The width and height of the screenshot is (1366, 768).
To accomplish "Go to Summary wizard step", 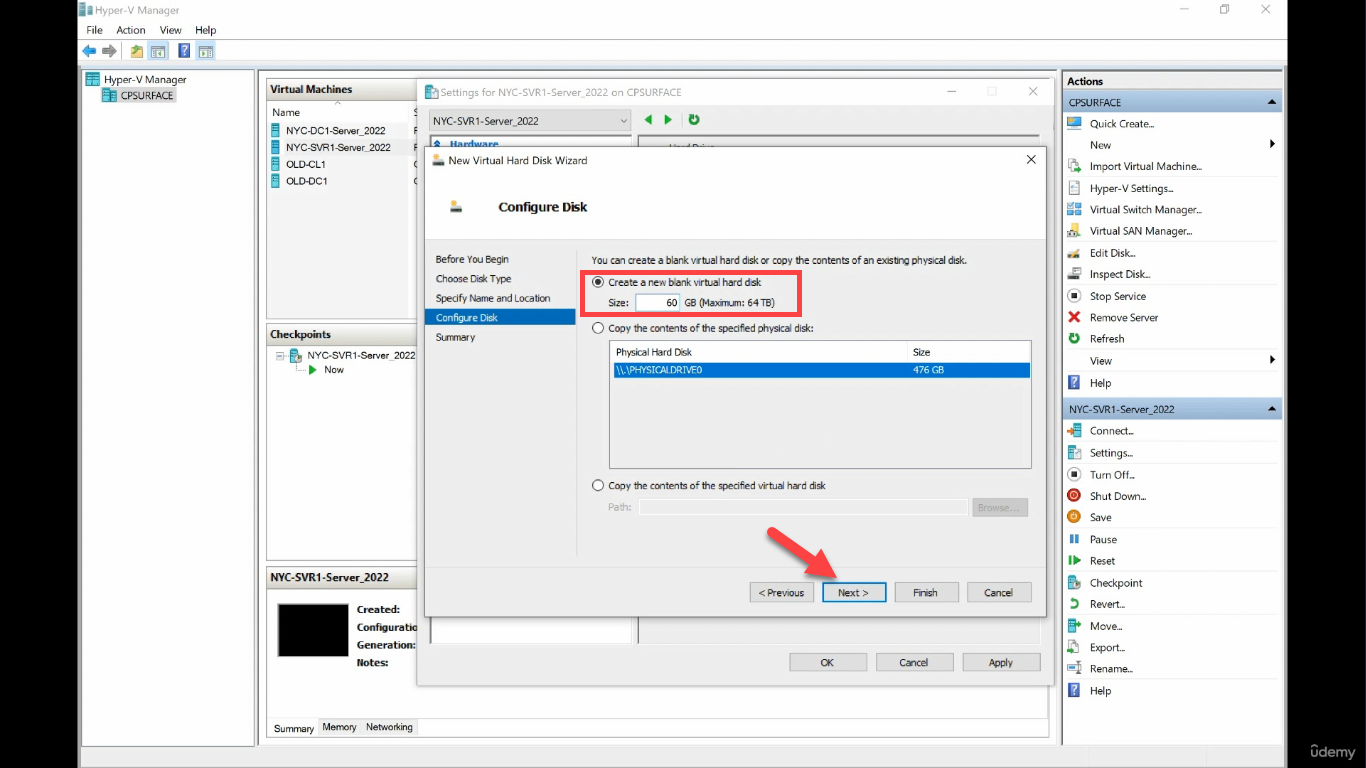I will click(x=455, y=337).
